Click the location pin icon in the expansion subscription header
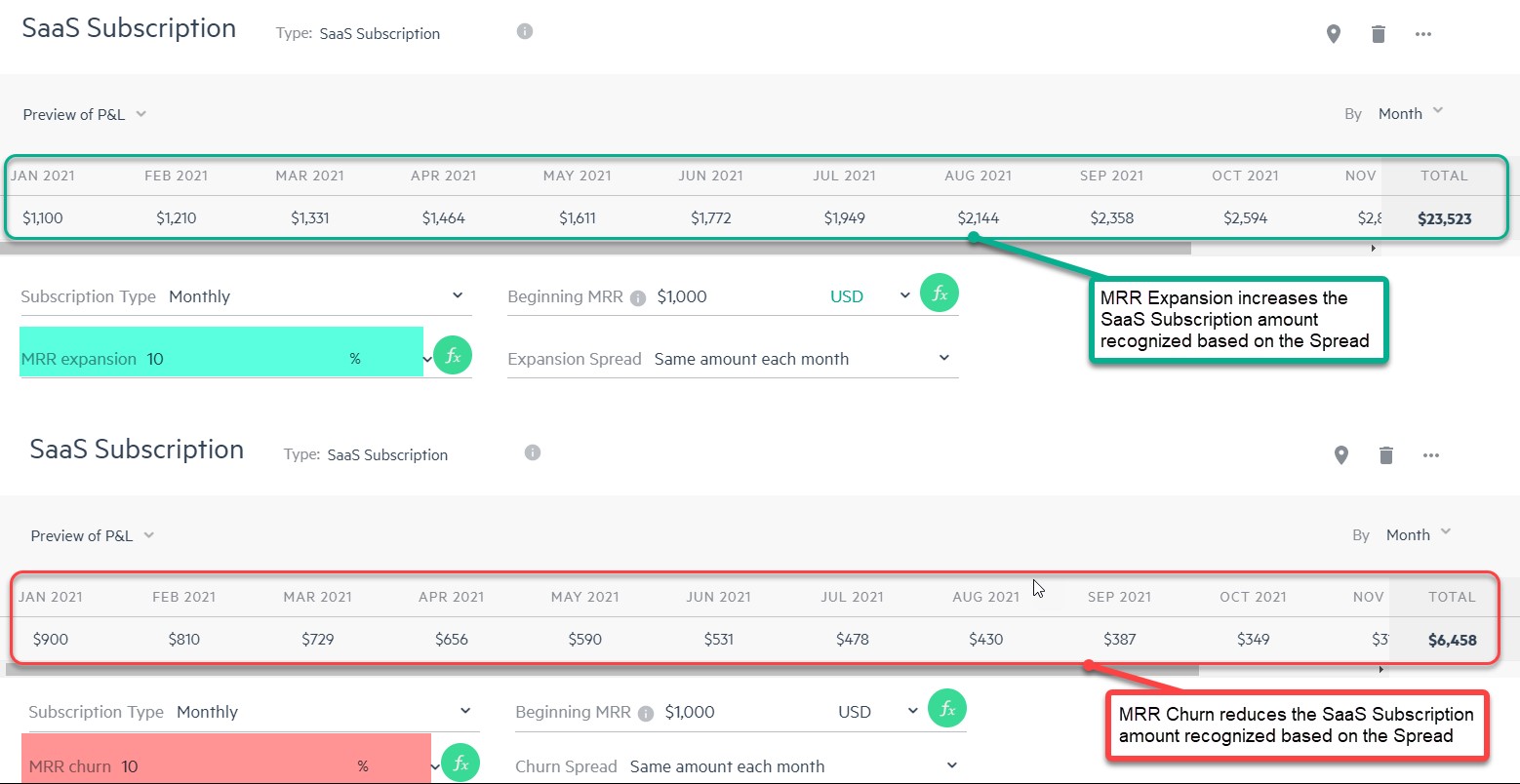The image size is (1520, 784). tap(1334, 34)
